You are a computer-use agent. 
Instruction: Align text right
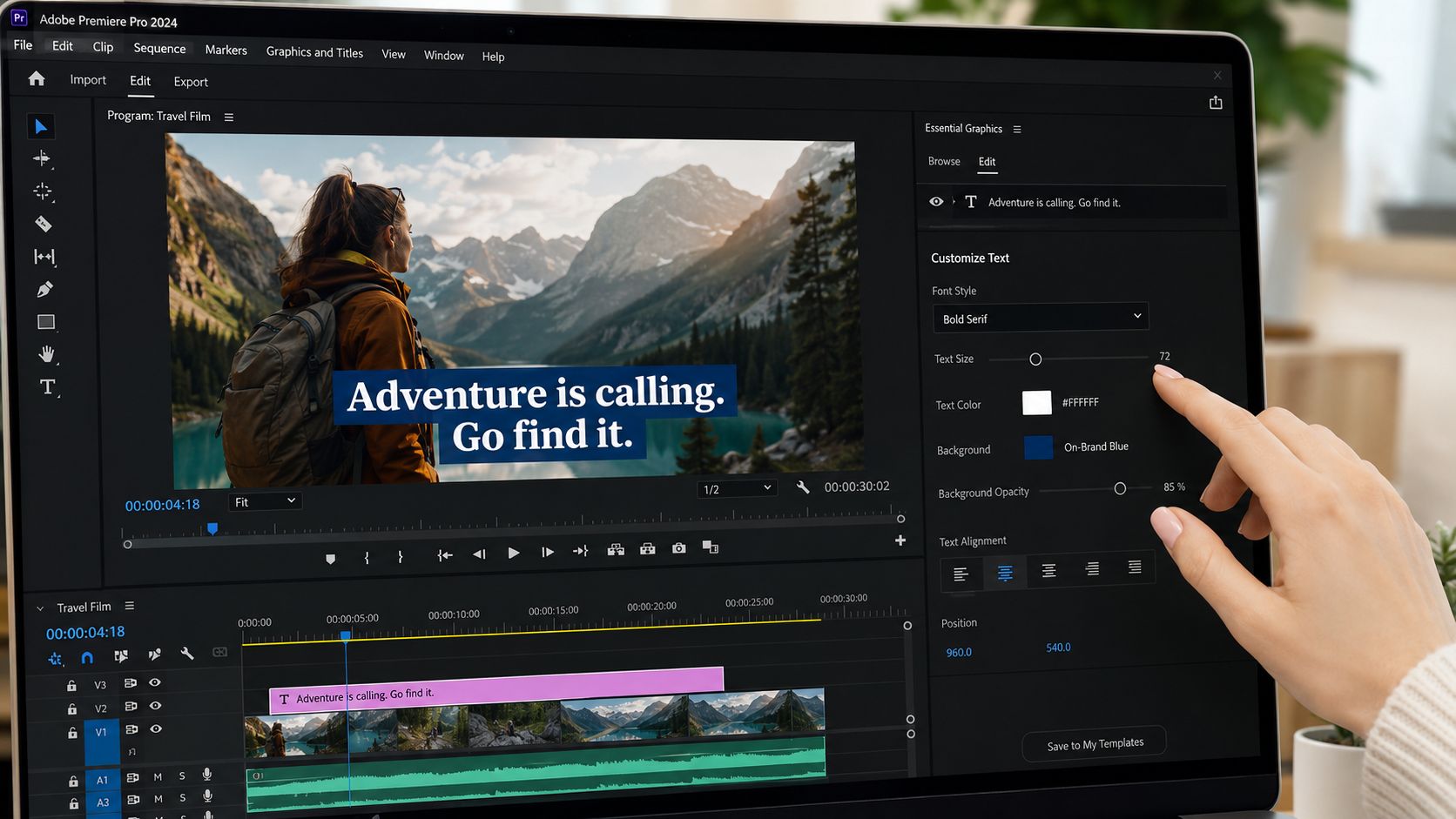1092,569
